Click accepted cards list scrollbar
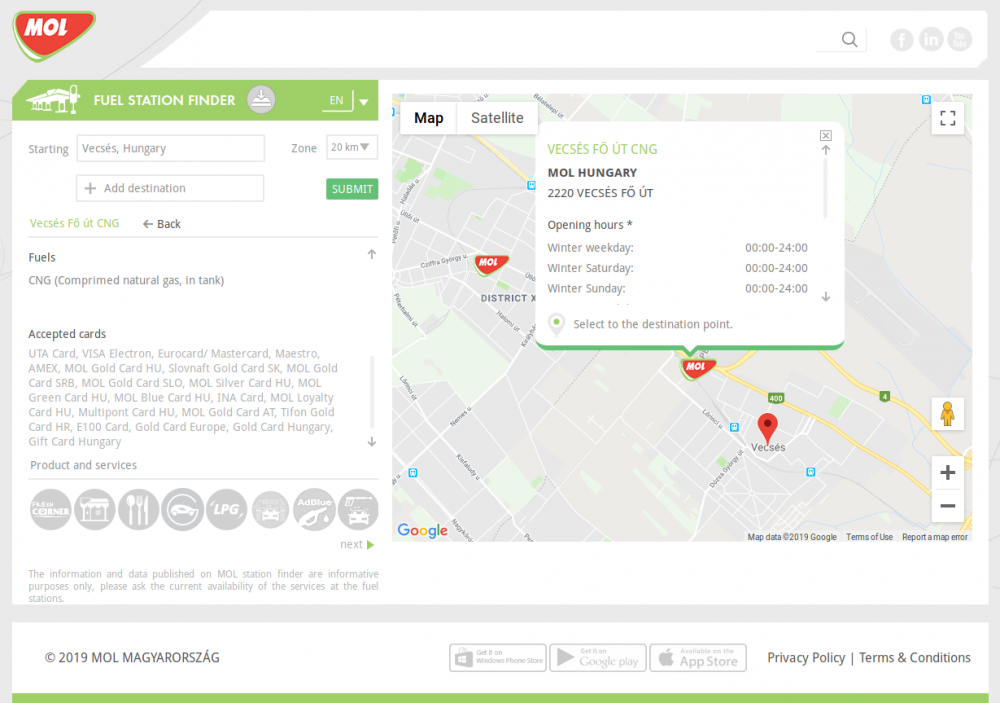 pyautogui.click(x=372, y=392)
